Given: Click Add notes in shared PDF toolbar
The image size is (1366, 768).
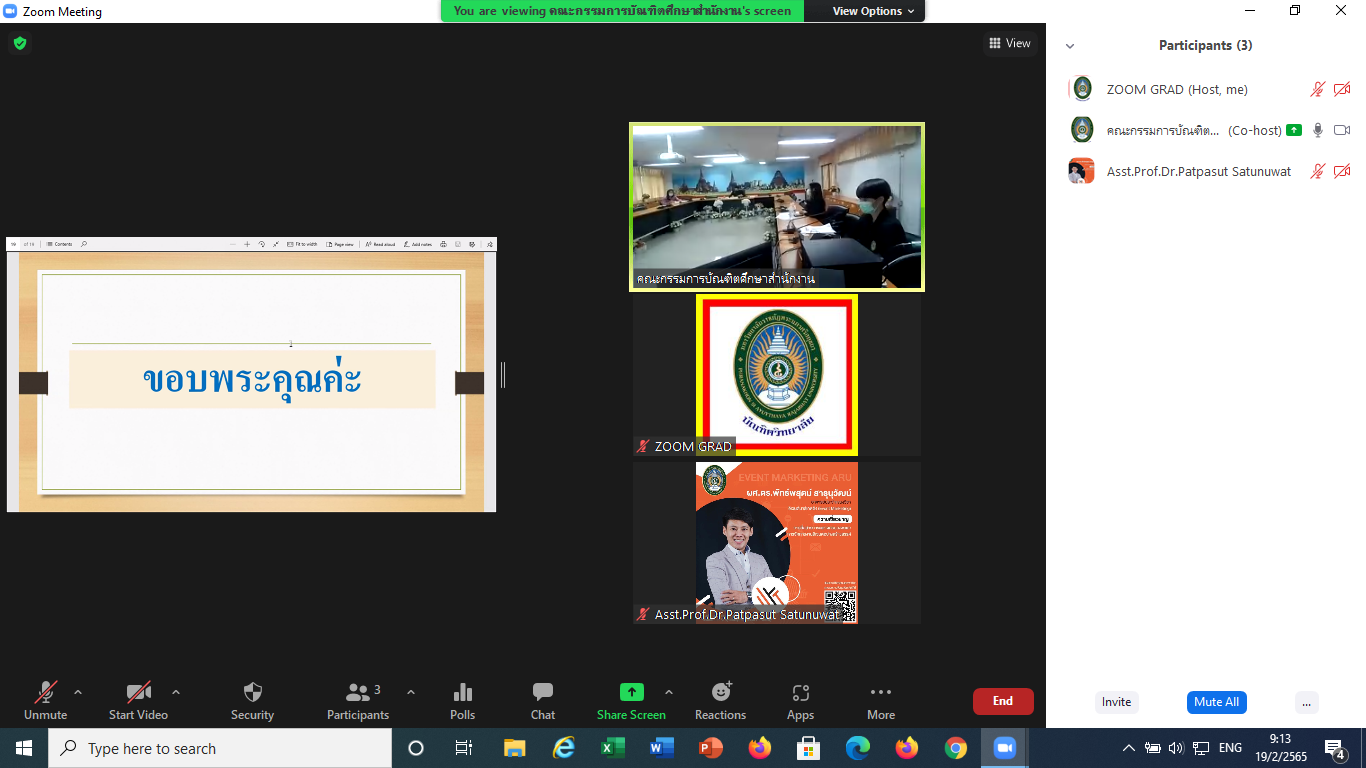Looking at the screenshot, I should tap(418, 244).
